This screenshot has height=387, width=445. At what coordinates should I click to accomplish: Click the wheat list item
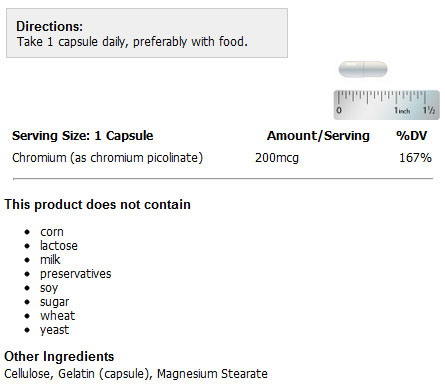tap(58, 316)
